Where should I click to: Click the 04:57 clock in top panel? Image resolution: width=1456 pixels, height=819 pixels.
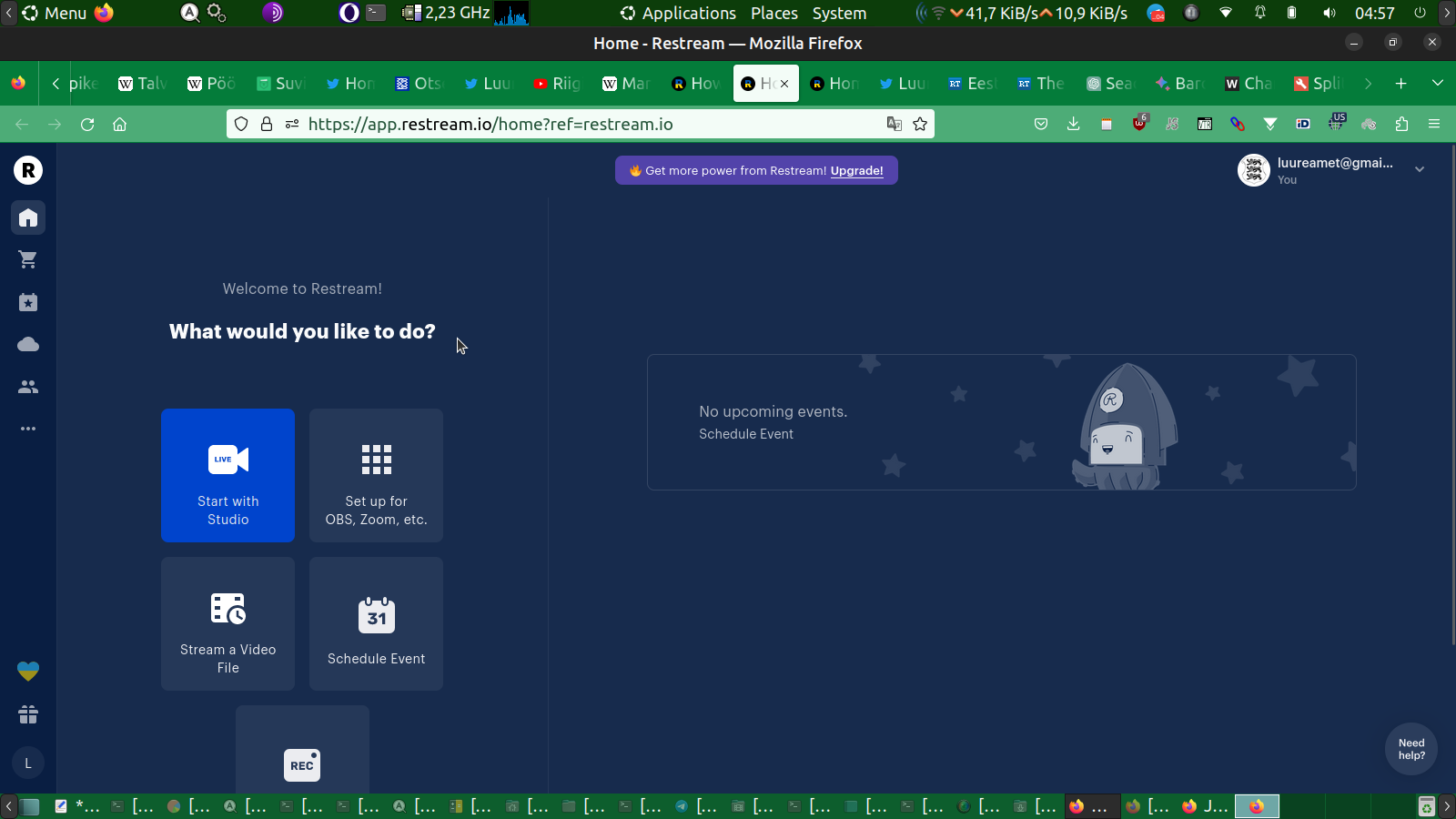(1374, 13)
